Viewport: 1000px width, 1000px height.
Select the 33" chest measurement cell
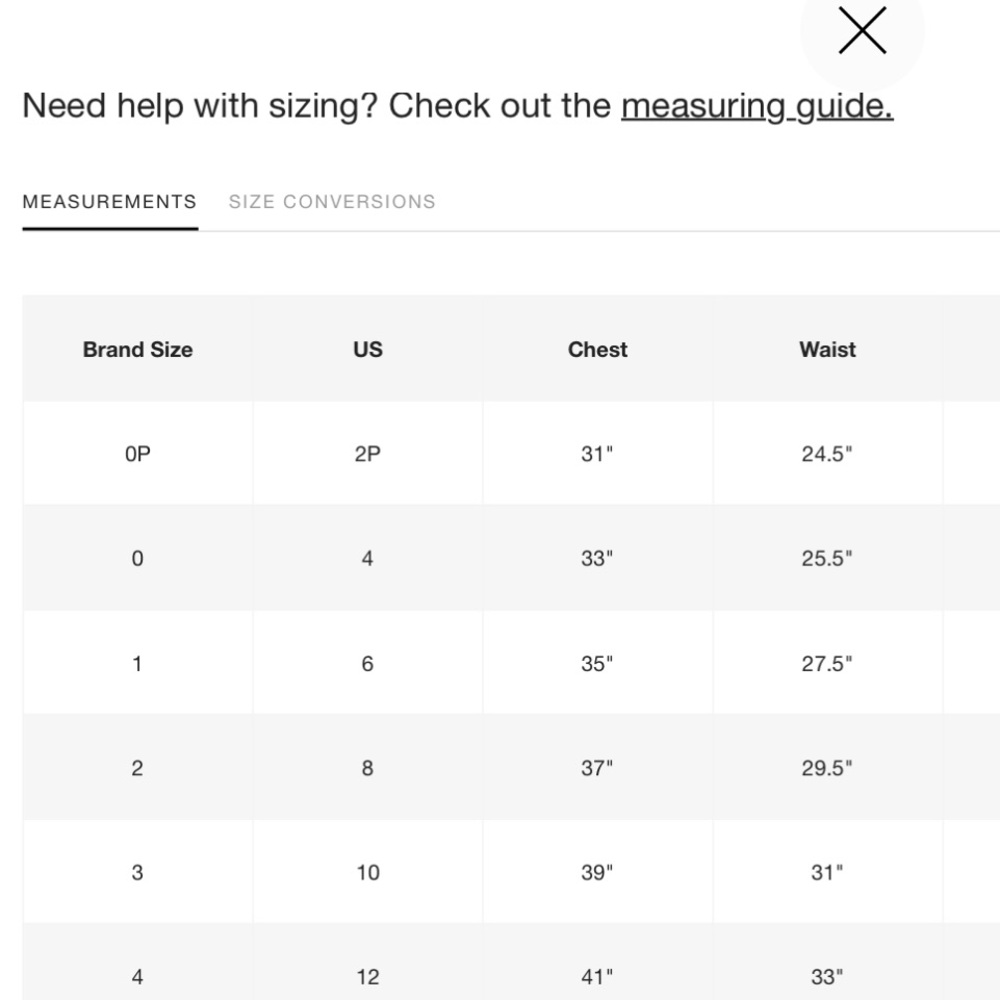[x=597, y=558]
